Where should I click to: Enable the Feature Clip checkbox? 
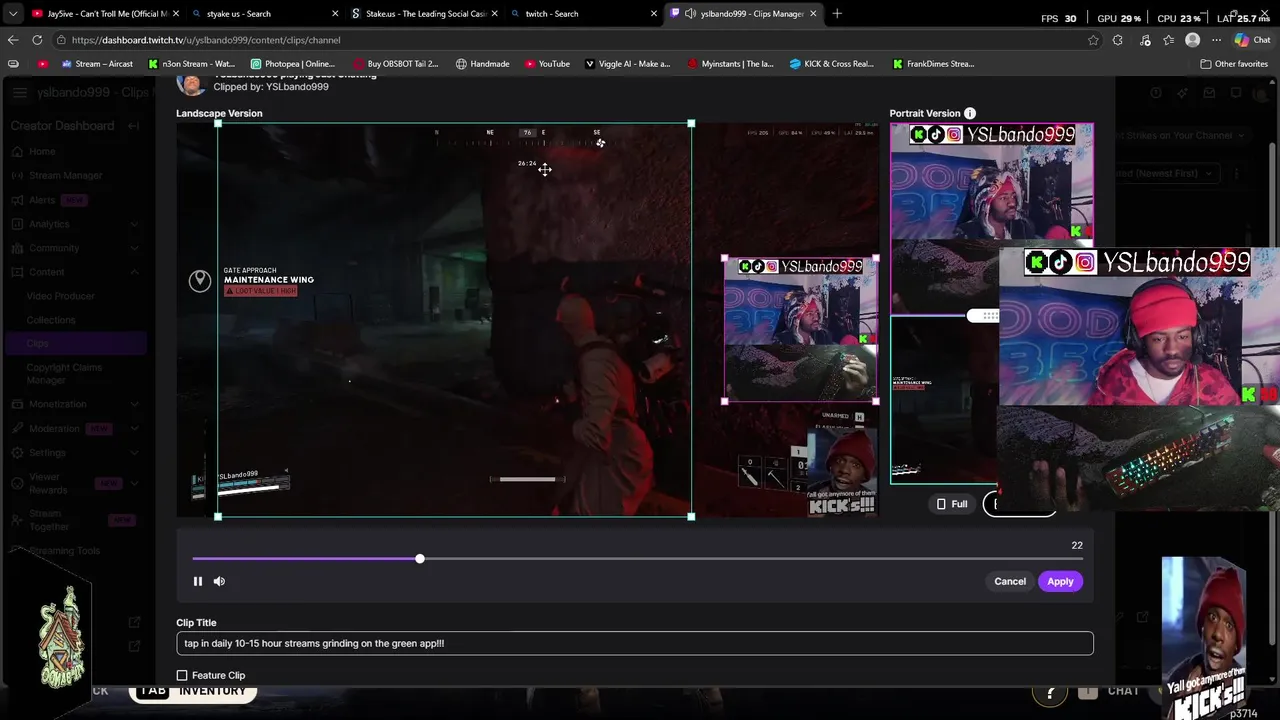click(x=182, y=676)
